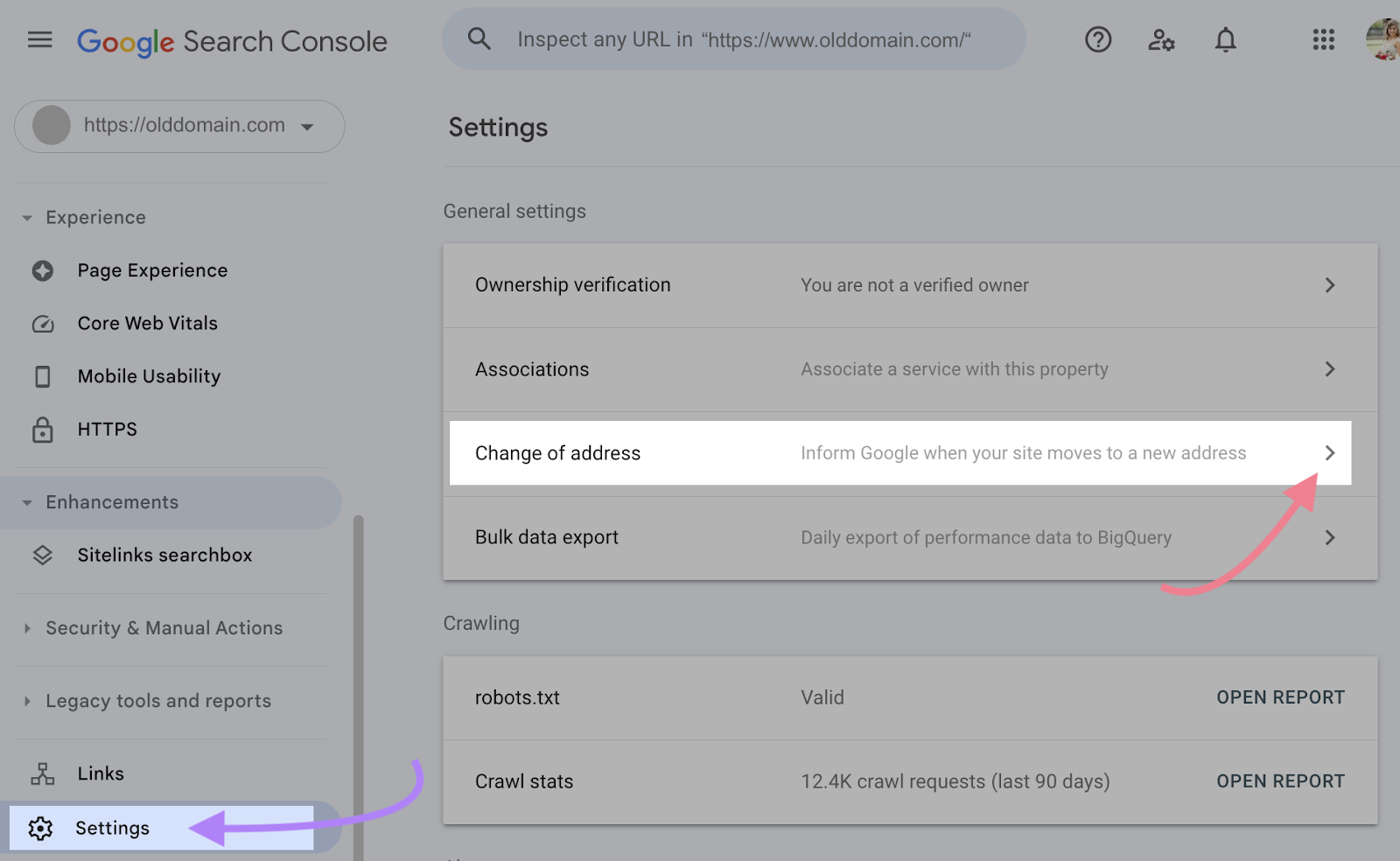This screenshot has height=861, width=1400.
Task: Open the Mobile Usability report
Action: (149, 376)
